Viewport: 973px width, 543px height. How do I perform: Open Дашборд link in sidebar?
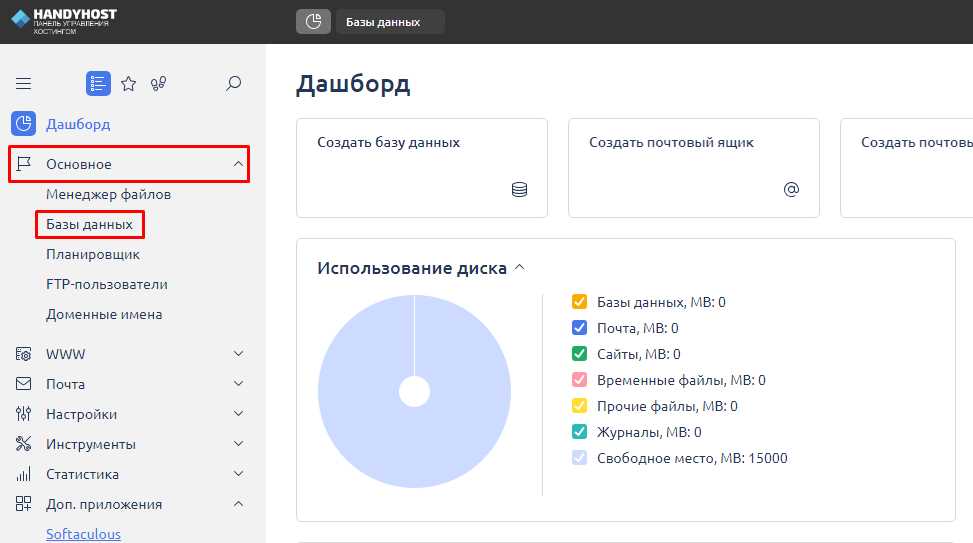coord(78,124)
